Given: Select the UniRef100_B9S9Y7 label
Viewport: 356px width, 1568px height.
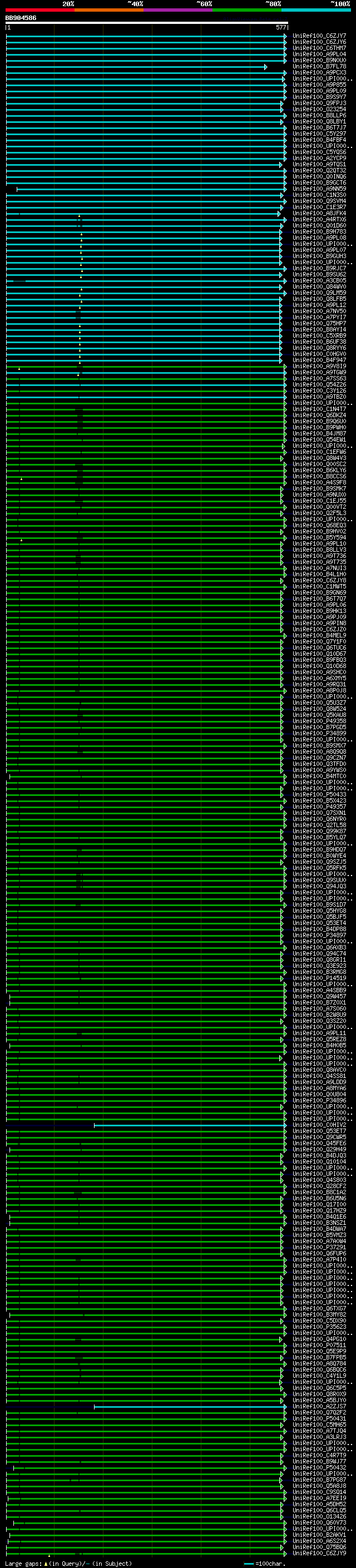Looking at the screenshot, I should [319, 97].
